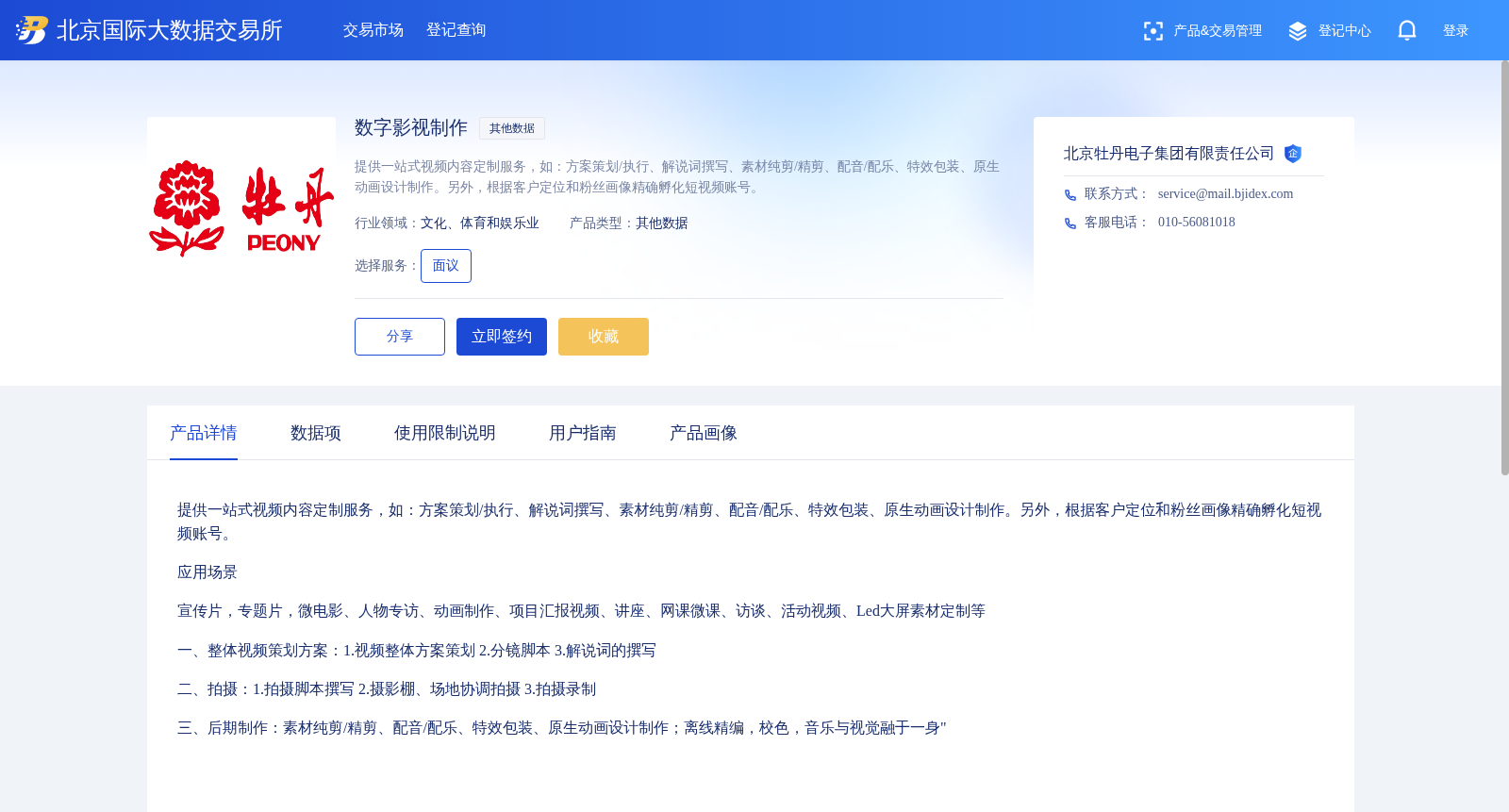Viewport: 1509px width, 812px height.
Task: Click the 产品类型 value 其他数据
Action: [662, 224]
